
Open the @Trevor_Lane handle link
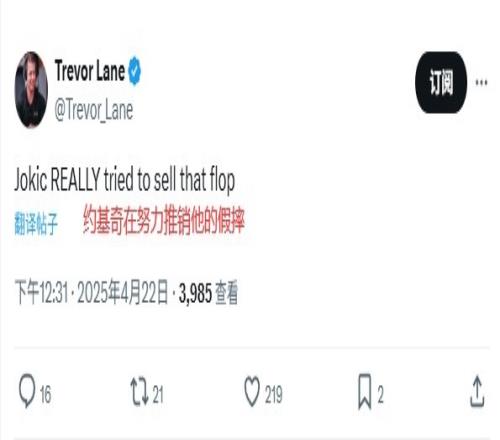(94, 110)
